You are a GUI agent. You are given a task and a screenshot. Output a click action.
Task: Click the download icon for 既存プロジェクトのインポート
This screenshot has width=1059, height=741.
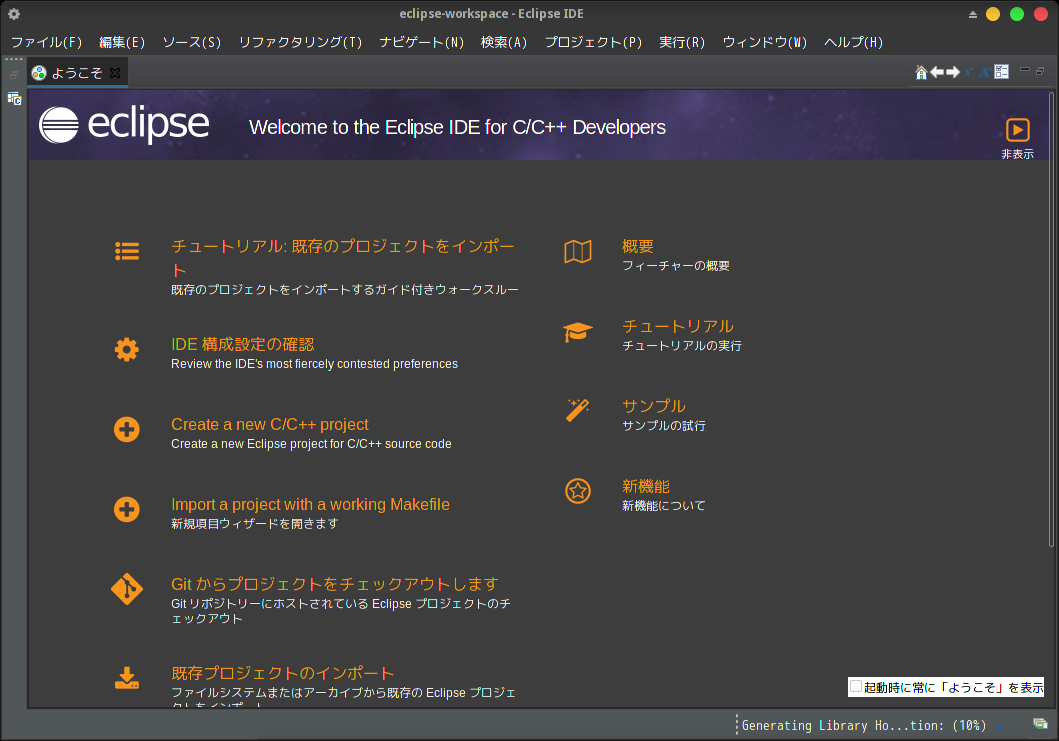coord(127,678)
